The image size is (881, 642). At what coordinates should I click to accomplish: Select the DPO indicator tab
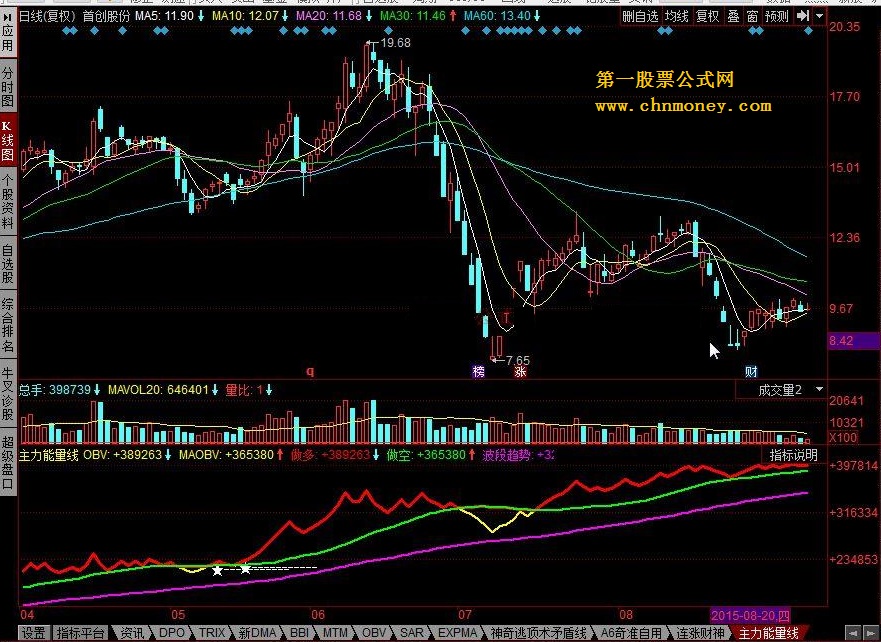pyautogui.click(x=171, y=633)
